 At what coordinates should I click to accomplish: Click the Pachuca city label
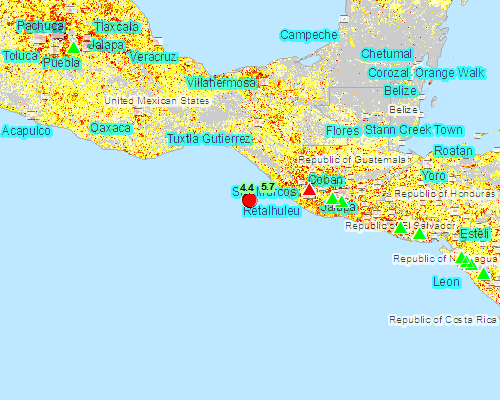[x=40, y=26]
